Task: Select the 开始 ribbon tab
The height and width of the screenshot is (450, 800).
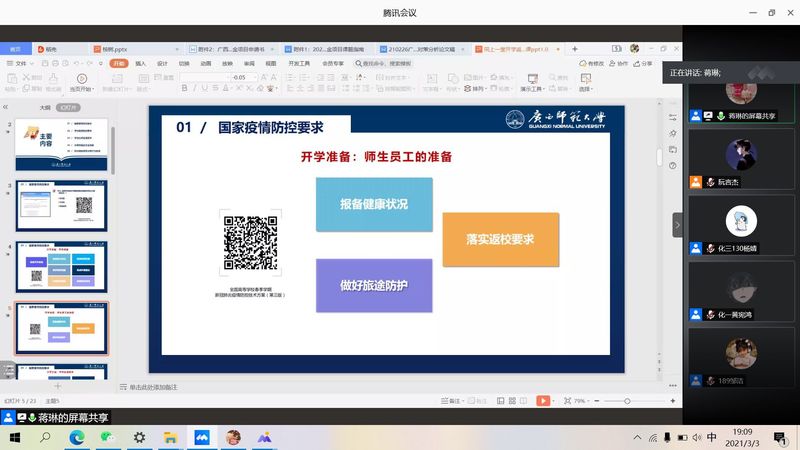Action: click(x=119, y=63)
